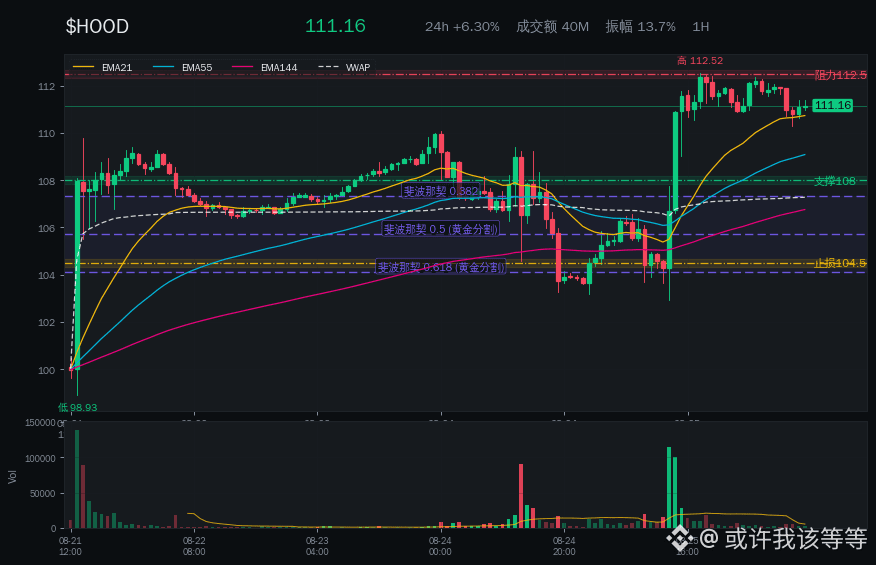Click the current price 111.16 in header

pyautogui.click(x=335, y=26)
